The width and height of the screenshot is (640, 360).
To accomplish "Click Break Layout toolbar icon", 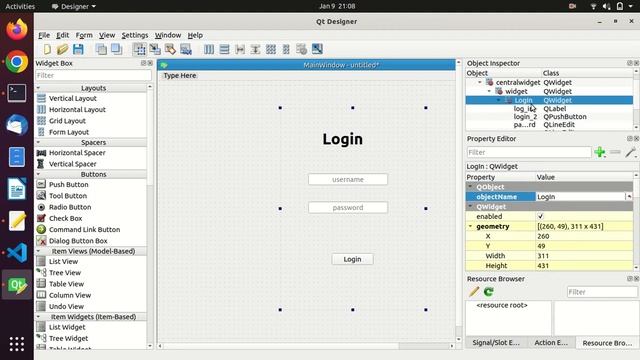I will pos(302,49).
